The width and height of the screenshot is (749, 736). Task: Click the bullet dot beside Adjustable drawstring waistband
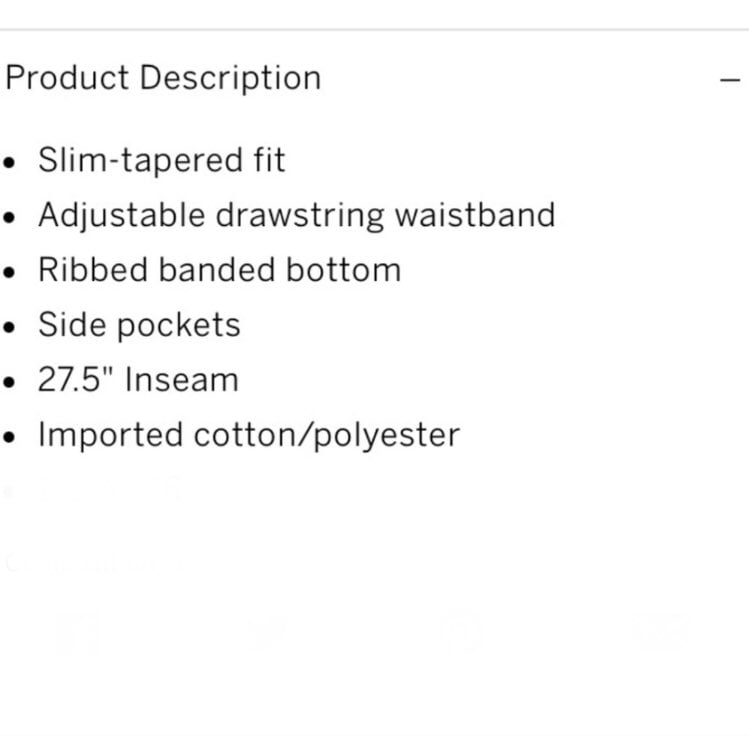click(9, 217)
